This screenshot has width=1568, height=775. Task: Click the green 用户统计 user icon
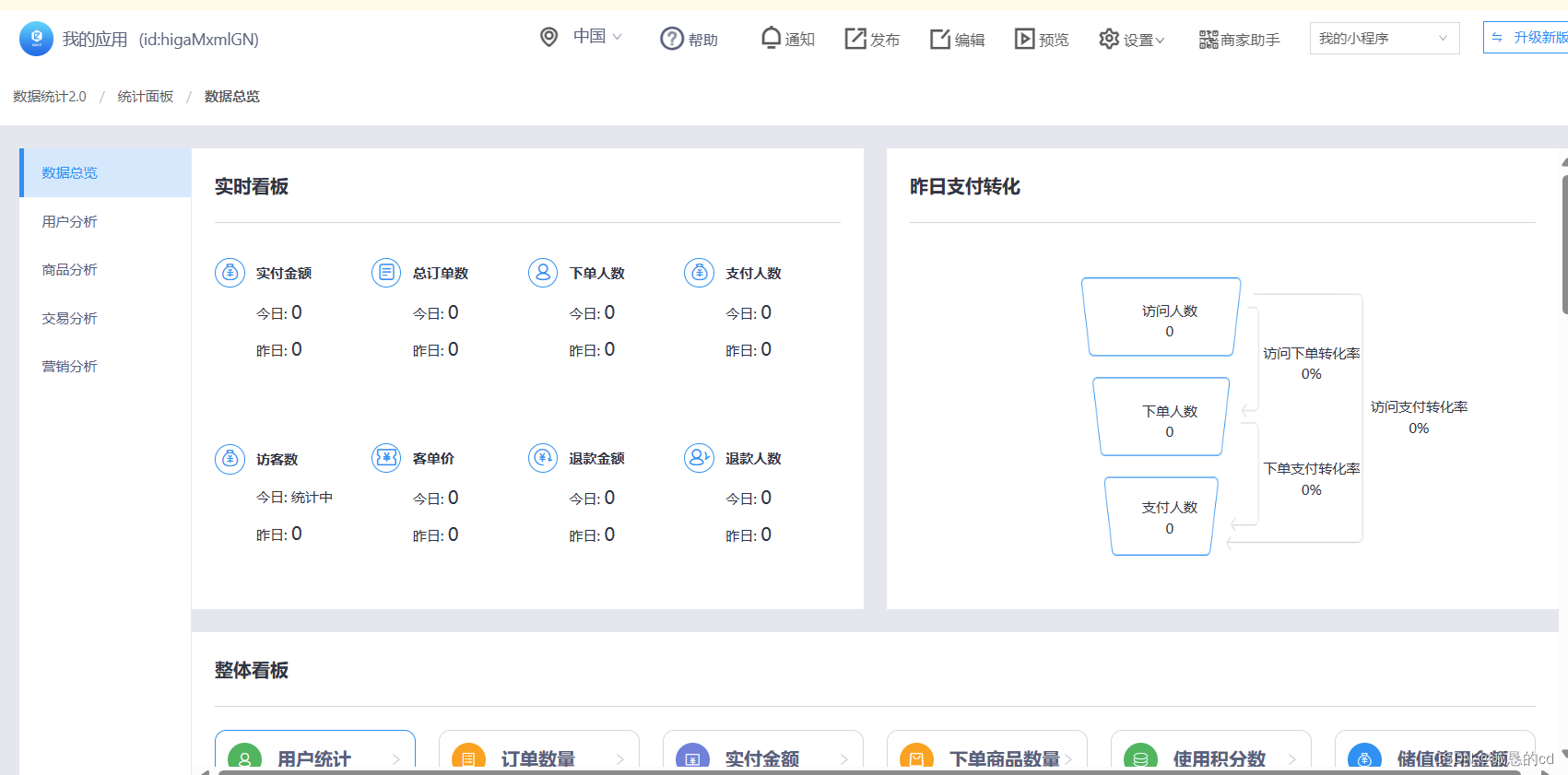coord(244,756)
